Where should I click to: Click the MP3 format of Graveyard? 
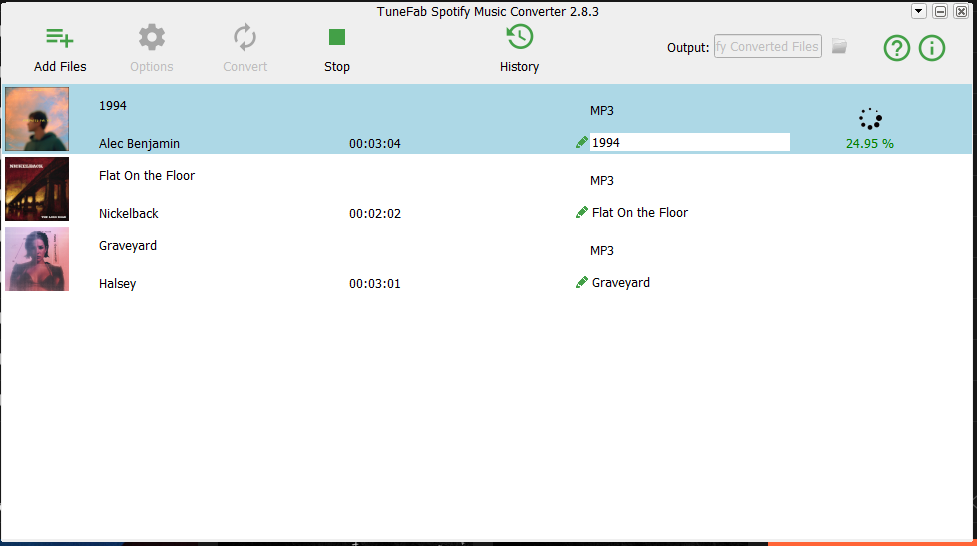tap(601, 250)
